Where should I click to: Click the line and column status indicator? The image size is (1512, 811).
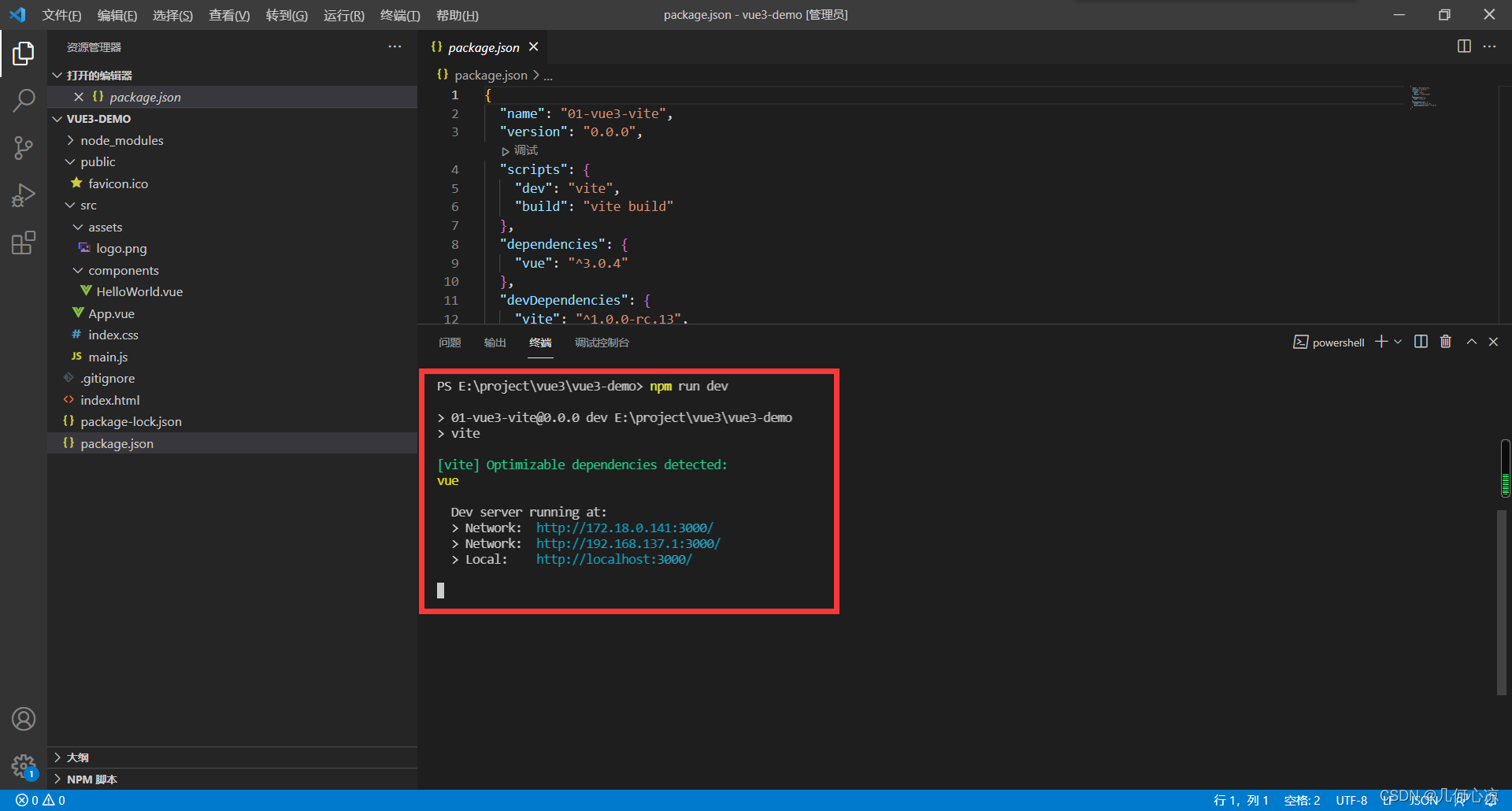click(x=1241, y=800)
